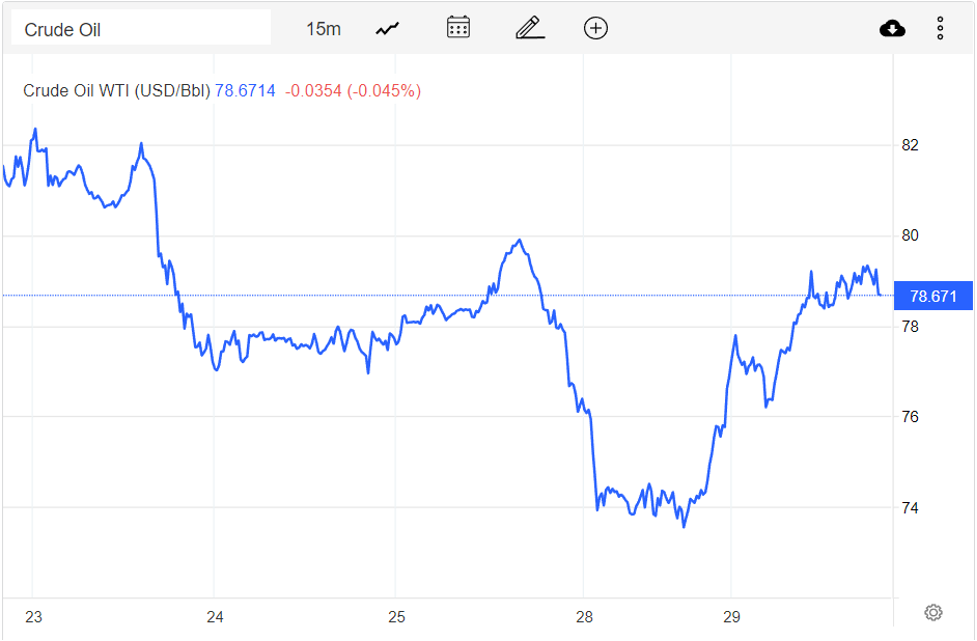The image size is (977, 641).
Task: Click inside the Crude Oil search field
Action: tap(140, 27)
